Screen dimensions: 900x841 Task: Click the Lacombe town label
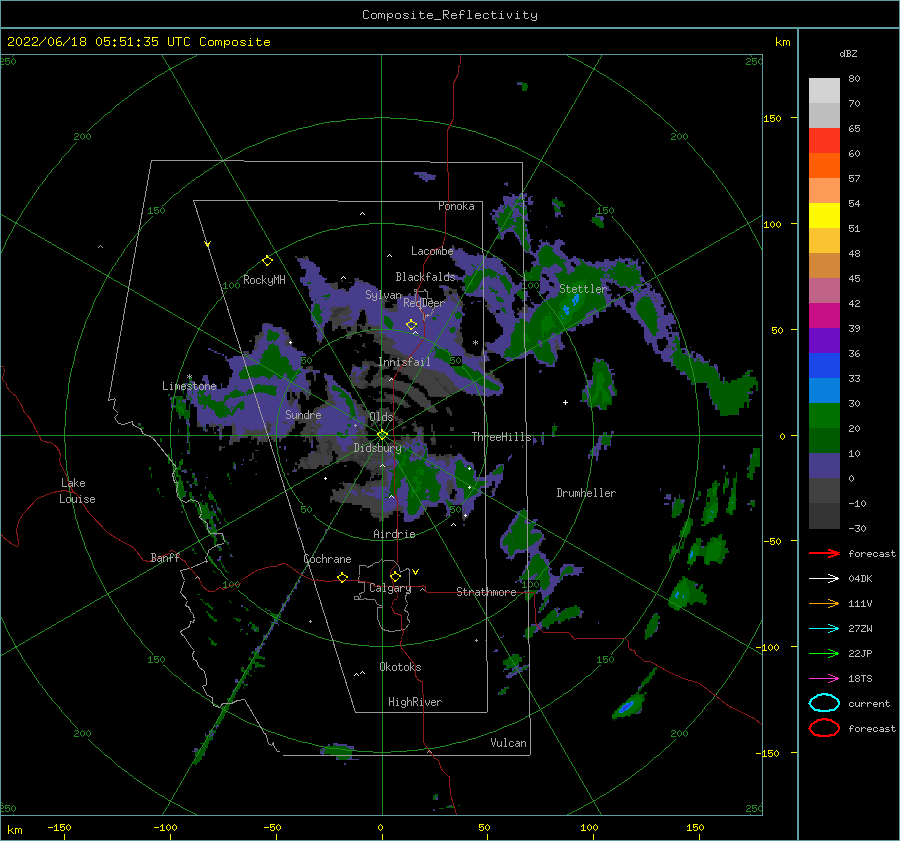tap(432, 251)
